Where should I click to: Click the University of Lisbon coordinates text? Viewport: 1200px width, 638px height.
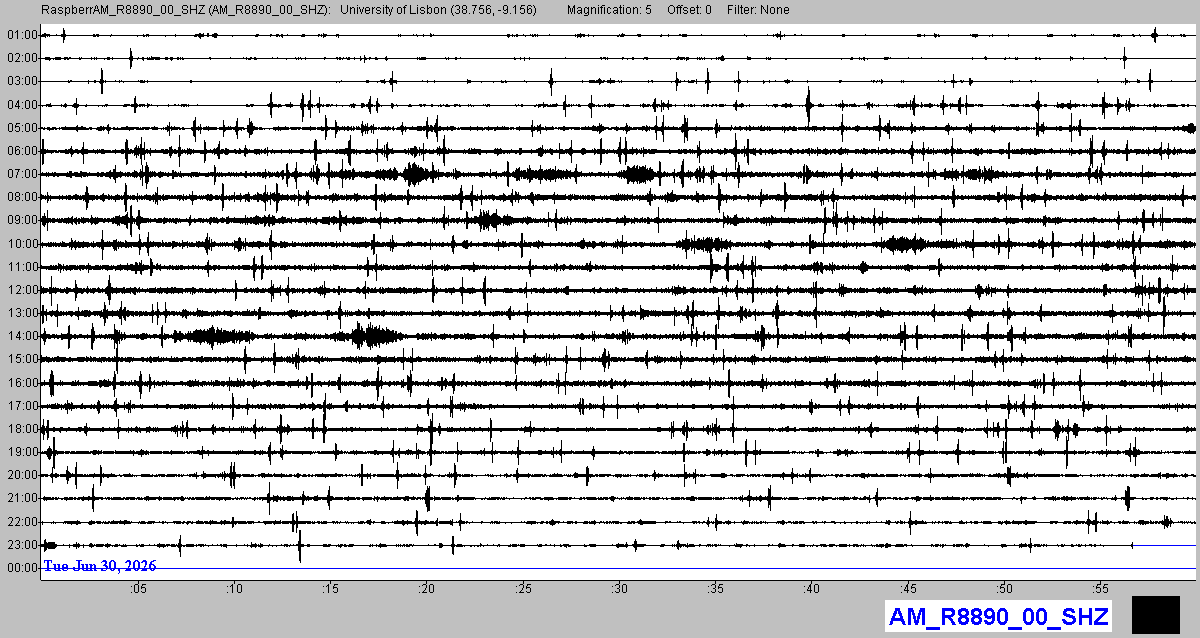click(439, 10)
